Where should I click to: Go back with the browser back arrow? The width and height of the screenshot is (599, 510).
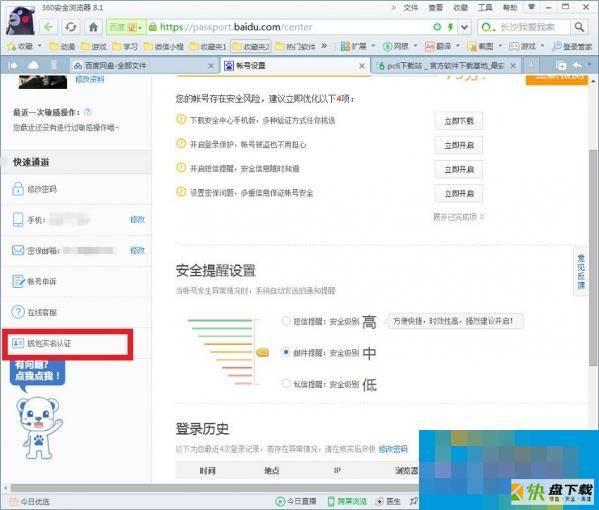tap(48, 27)
